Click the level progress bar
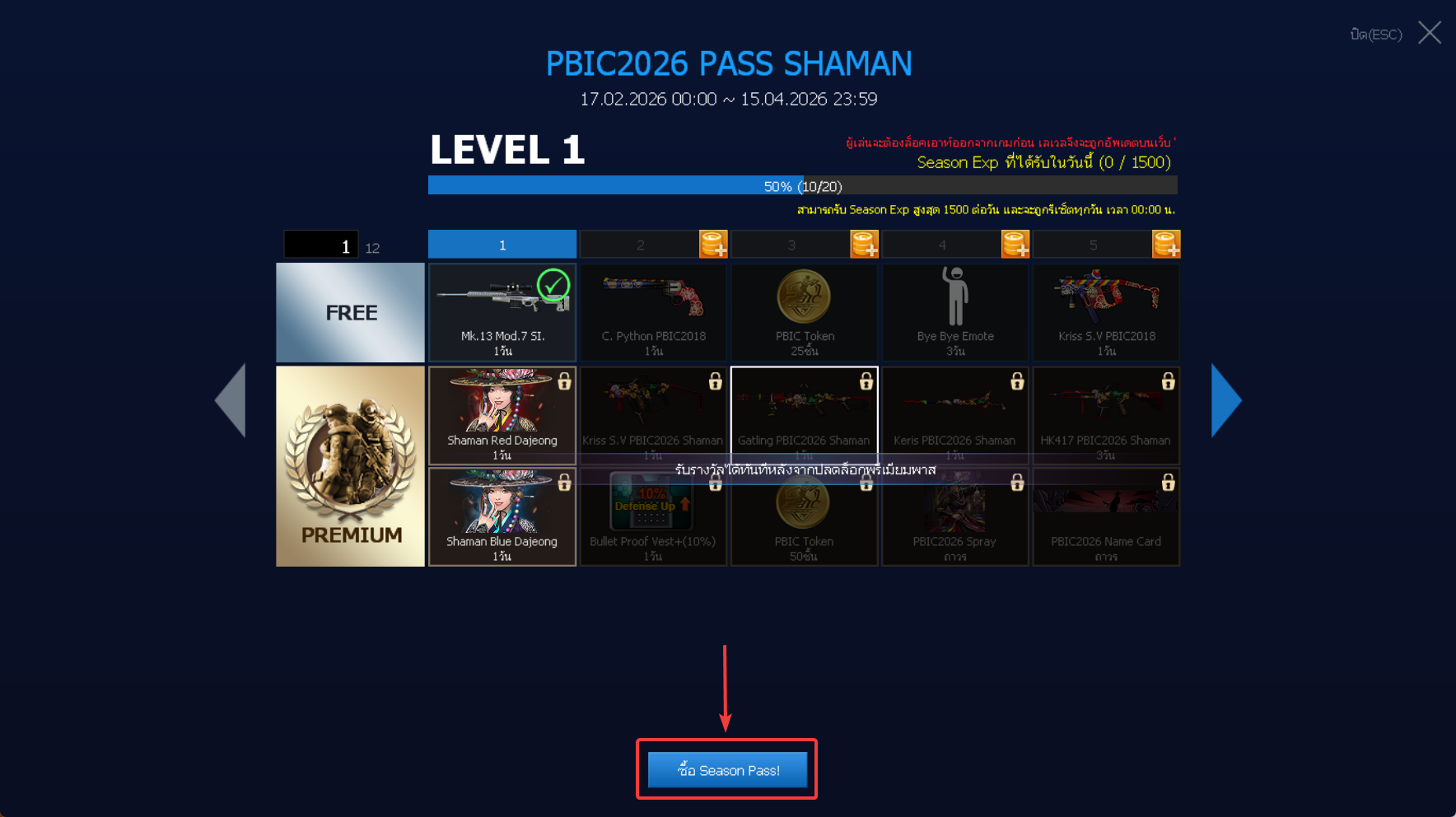1456x817 pixels. tap(803, 186)
